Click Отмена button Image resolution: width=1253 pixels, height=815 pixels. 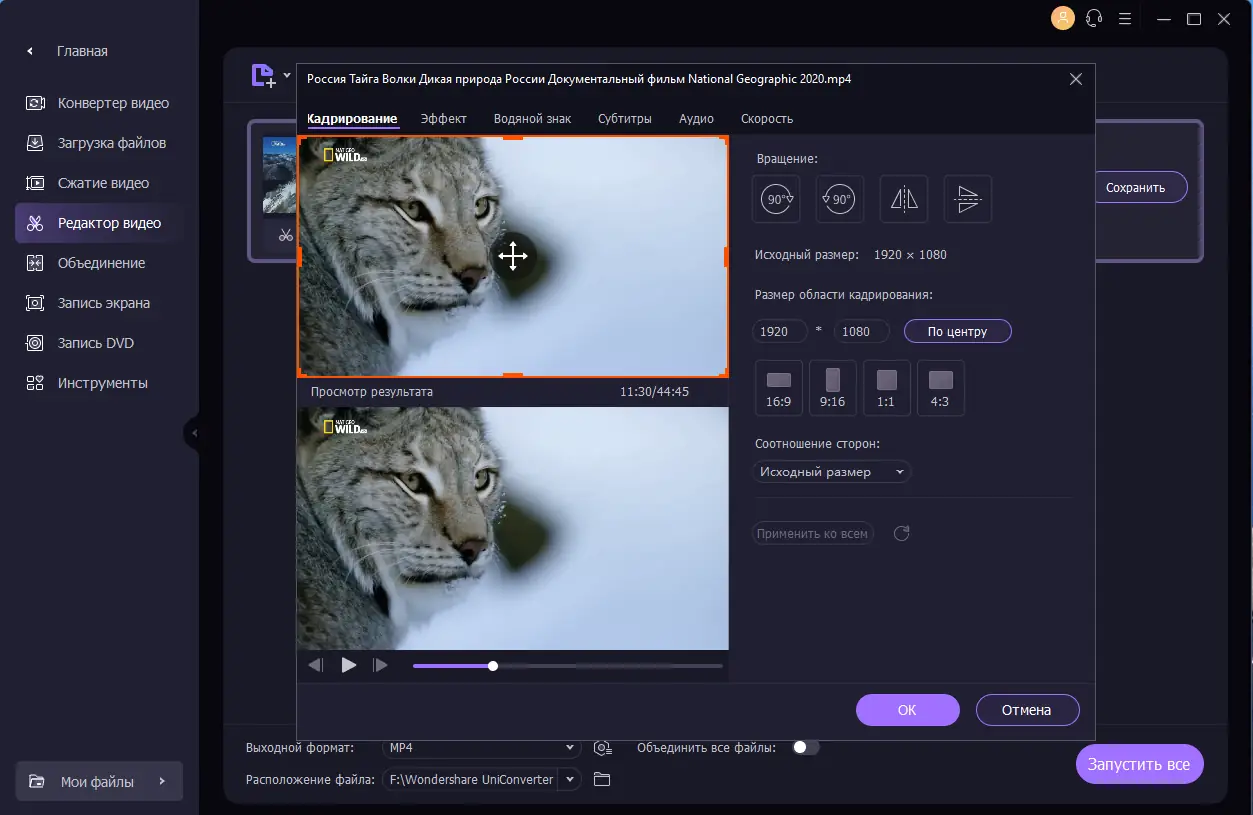coord(1027,710)
